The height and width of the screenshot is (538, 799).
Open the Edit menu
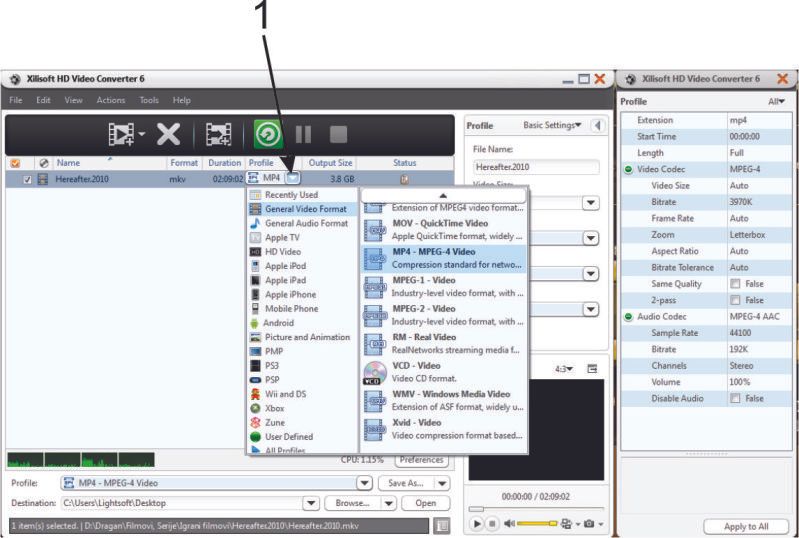point(43,100)
